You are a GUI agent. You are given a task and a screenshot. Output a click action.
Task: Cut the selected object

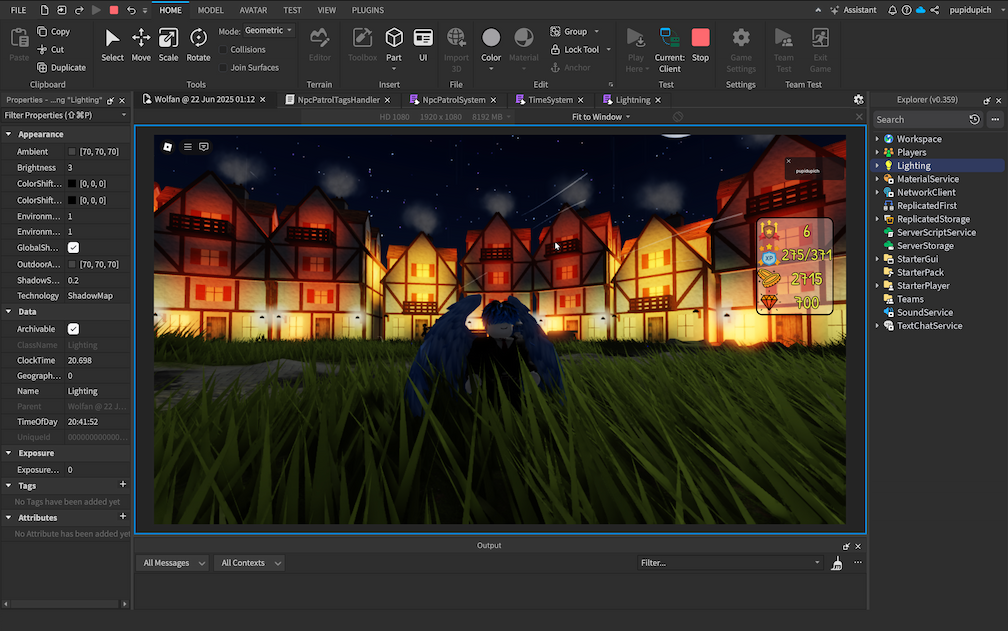coord(51,49)
